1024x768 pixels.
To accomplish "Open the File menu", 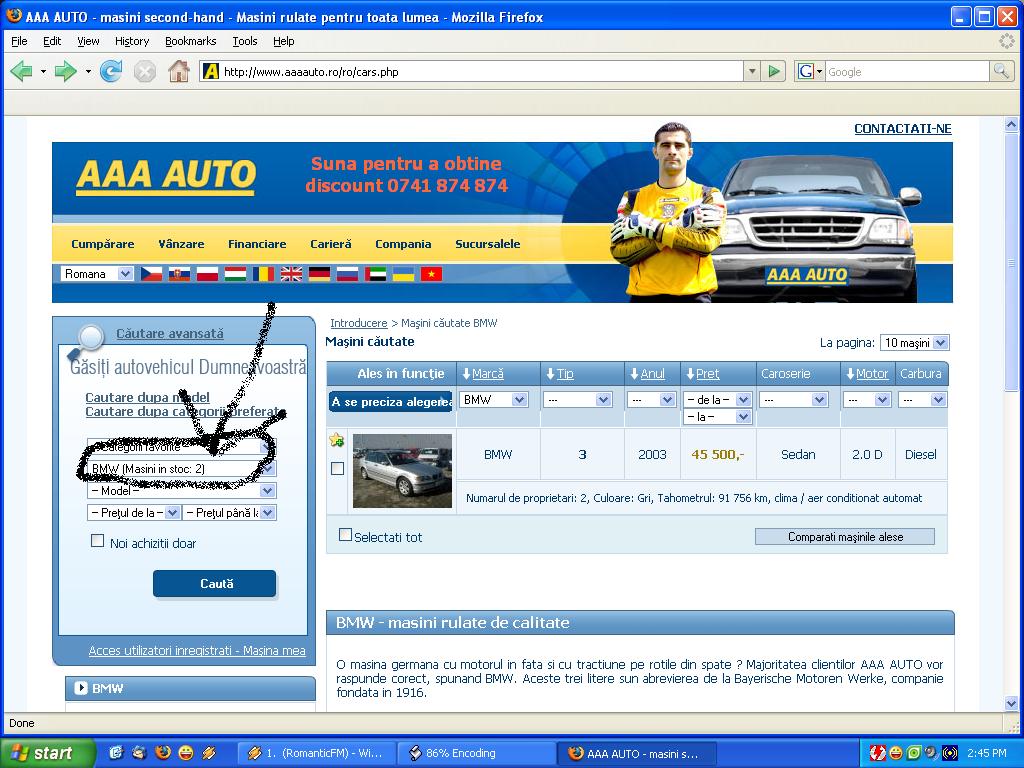I will pyautogui.click(x=19, y=41).
